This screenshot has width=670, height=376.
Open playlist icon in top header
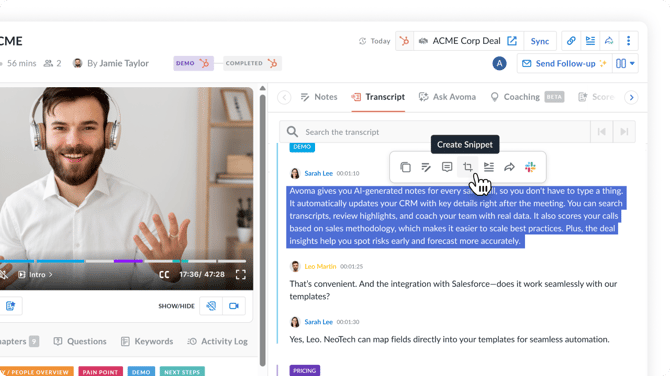point(590,41)
